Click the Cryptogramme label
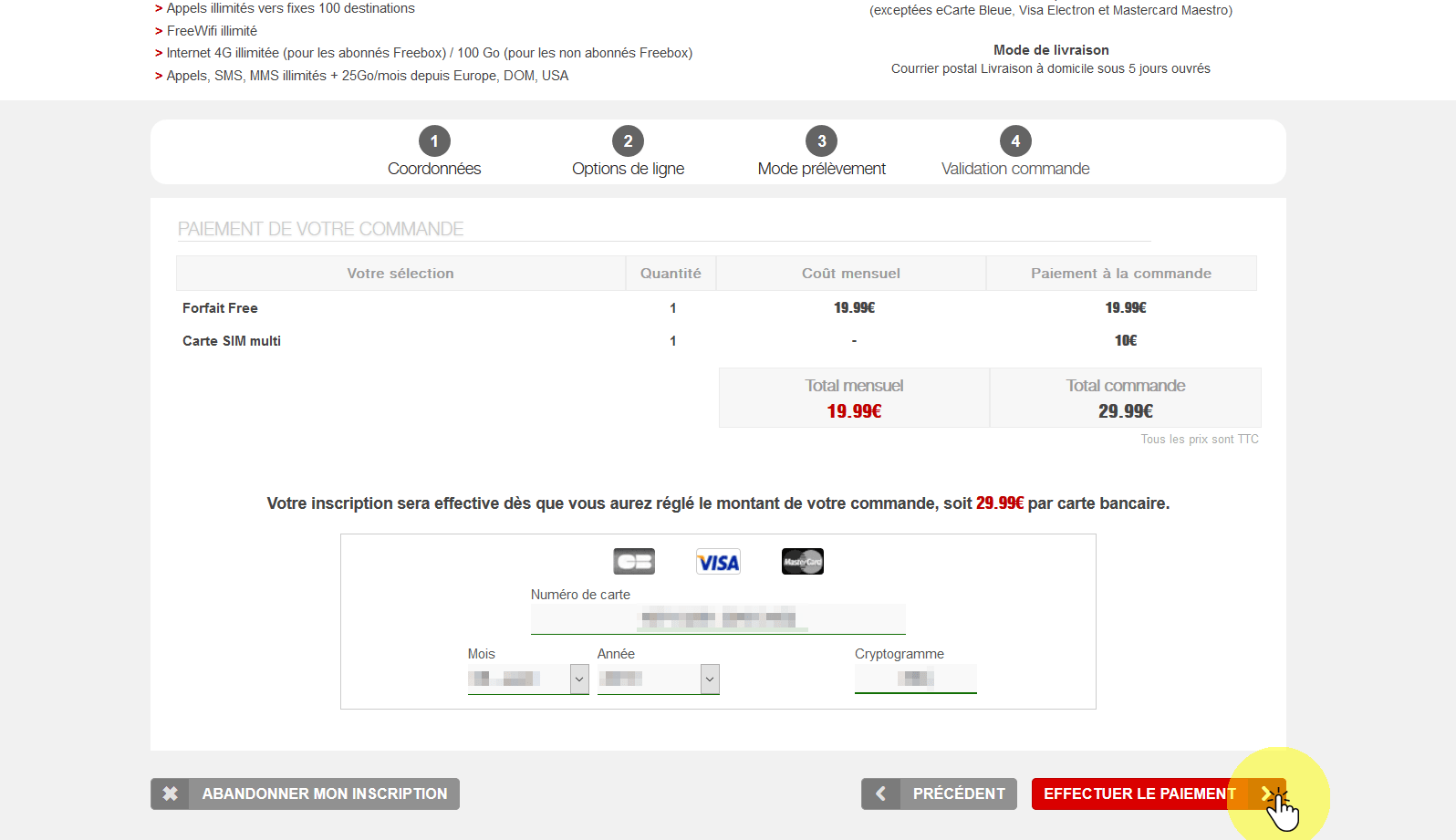 [900, 654]
